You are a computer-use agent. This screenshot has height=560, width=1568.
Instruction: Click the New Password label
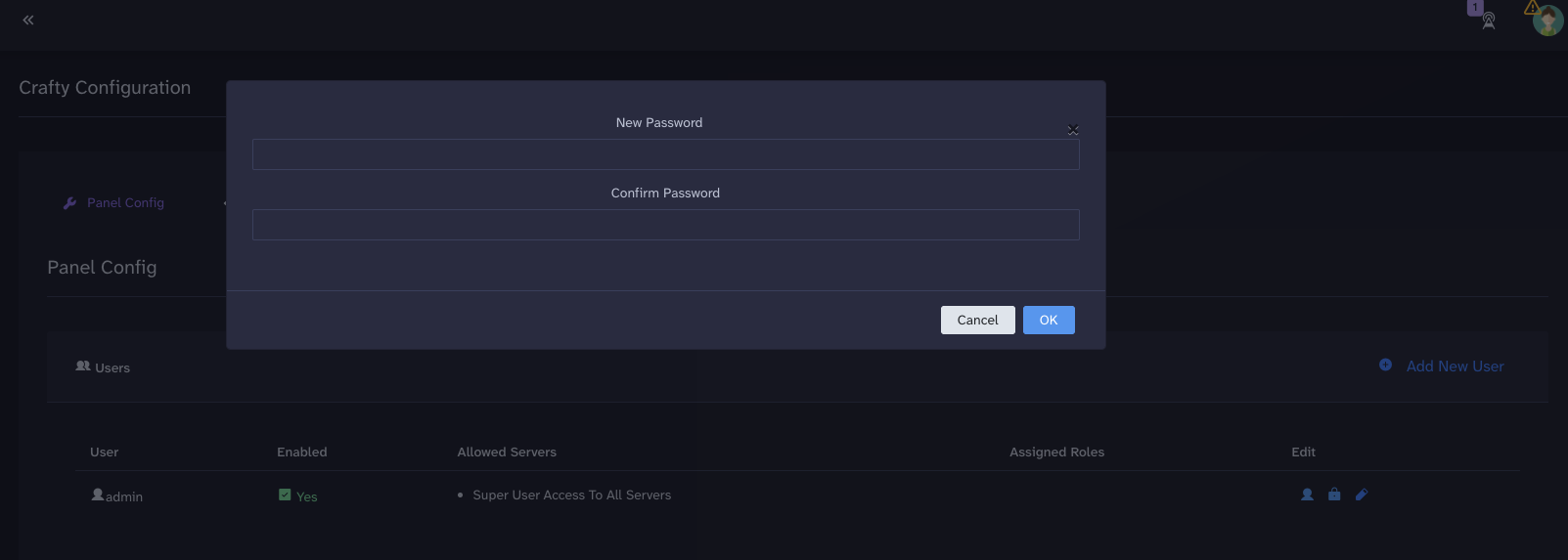(659, 122)
